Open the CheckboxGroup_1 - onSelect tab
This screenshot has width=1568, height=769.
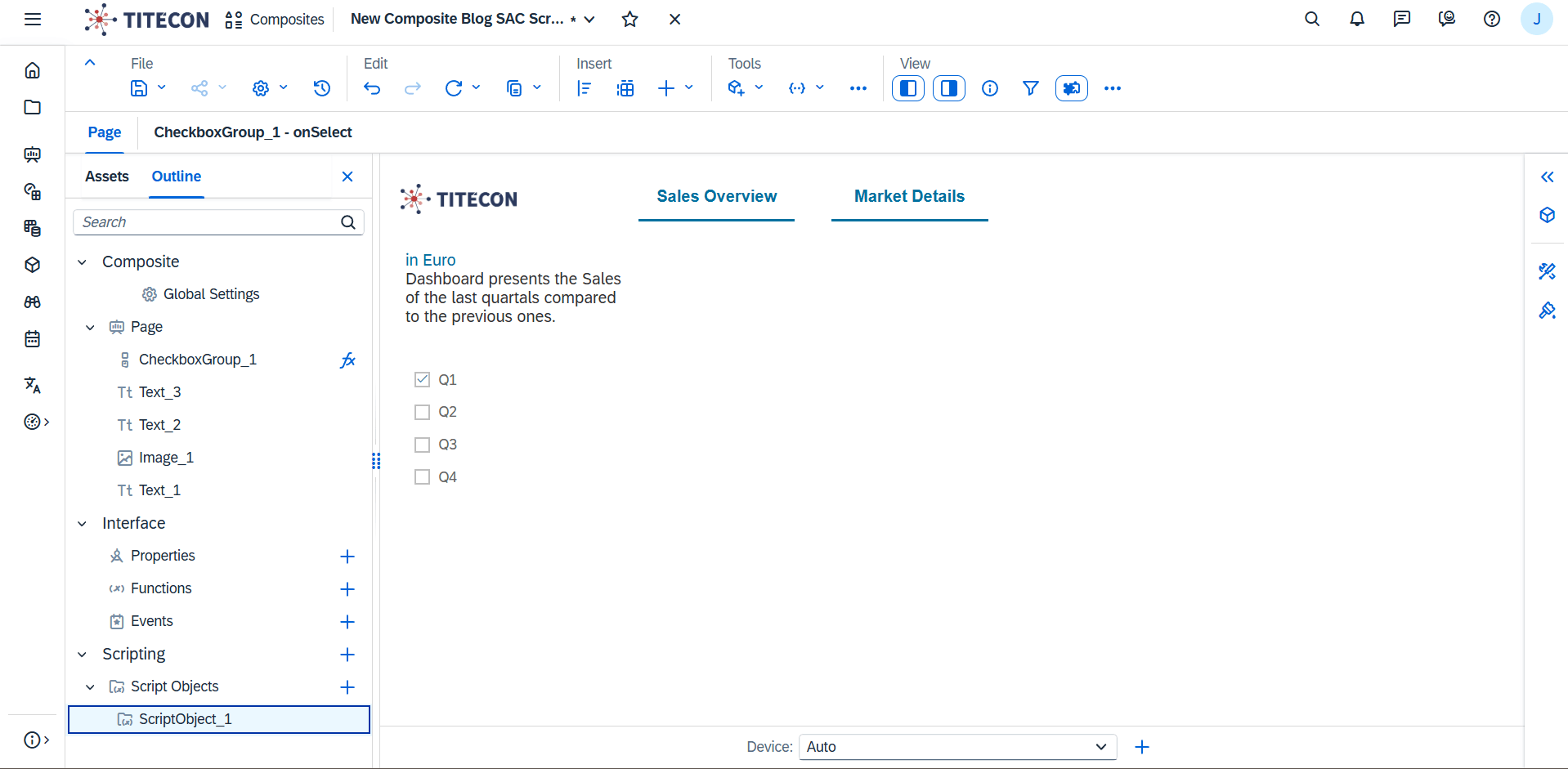(253, 132)
